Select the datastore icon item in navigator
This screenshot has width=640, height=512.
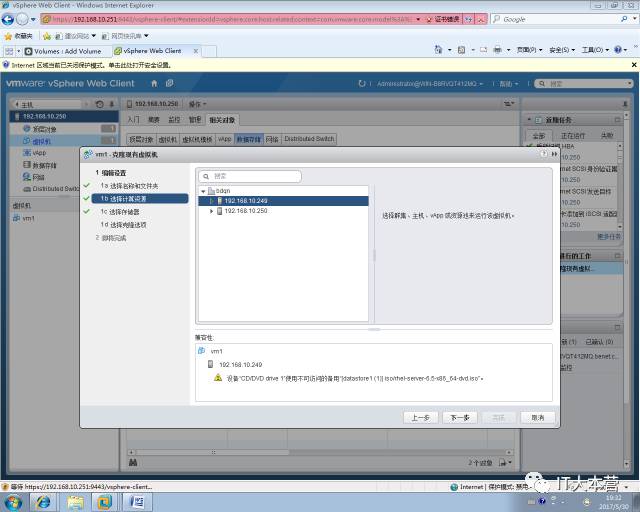click(x=40, y=165)
